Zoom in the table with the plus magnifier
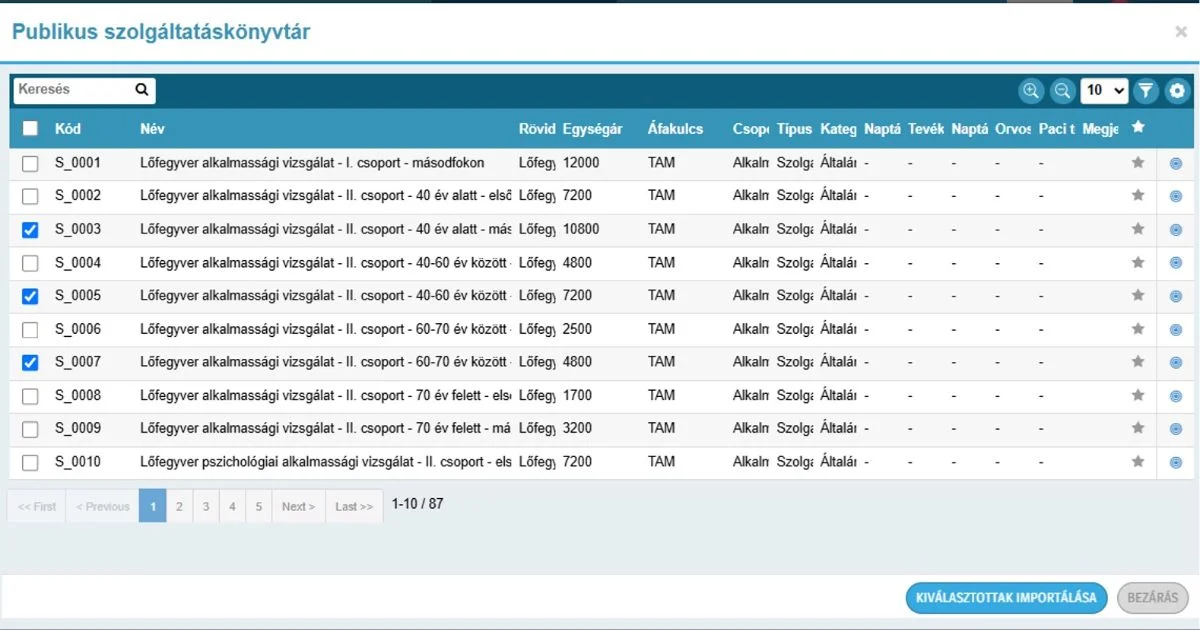The height and width of the screenshot is (630, 1200). pos(1031,91)
